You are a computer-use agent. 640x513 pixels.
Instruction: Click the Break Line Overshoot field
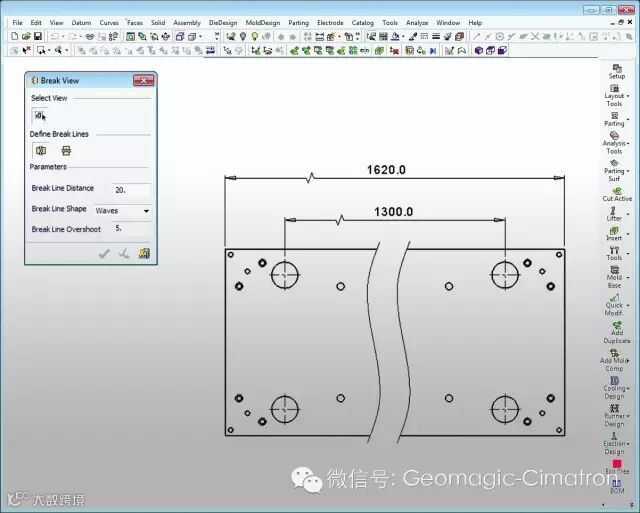(131, 229)
